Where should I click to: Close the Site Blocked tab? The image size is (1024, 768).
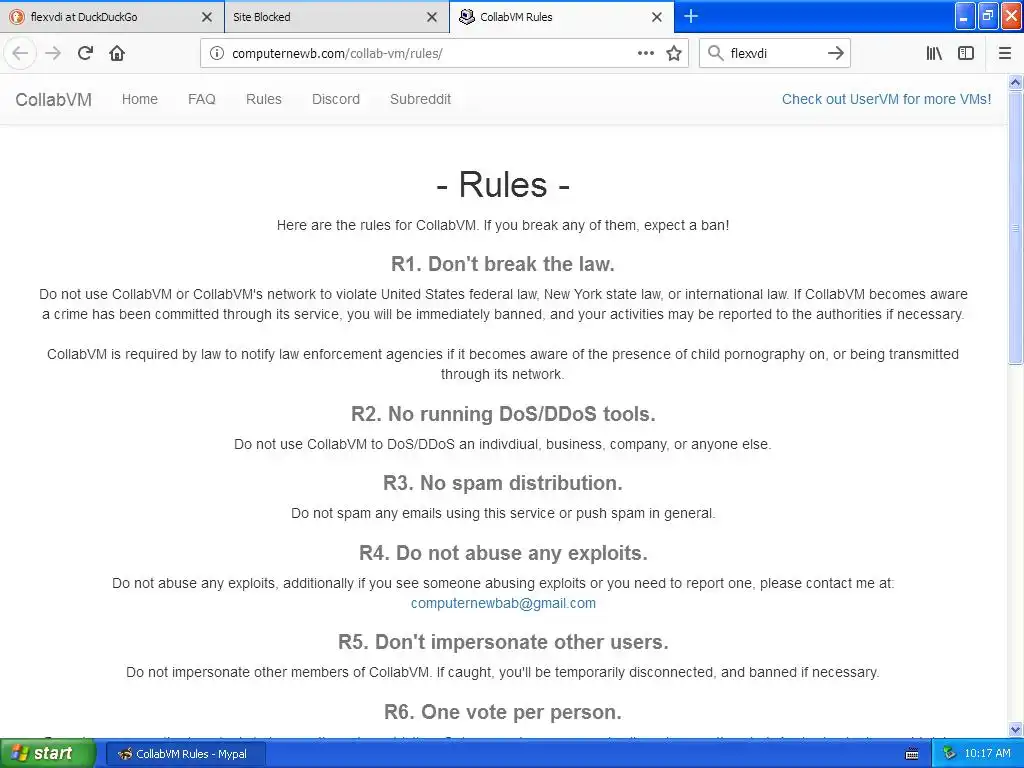(432, 17)
